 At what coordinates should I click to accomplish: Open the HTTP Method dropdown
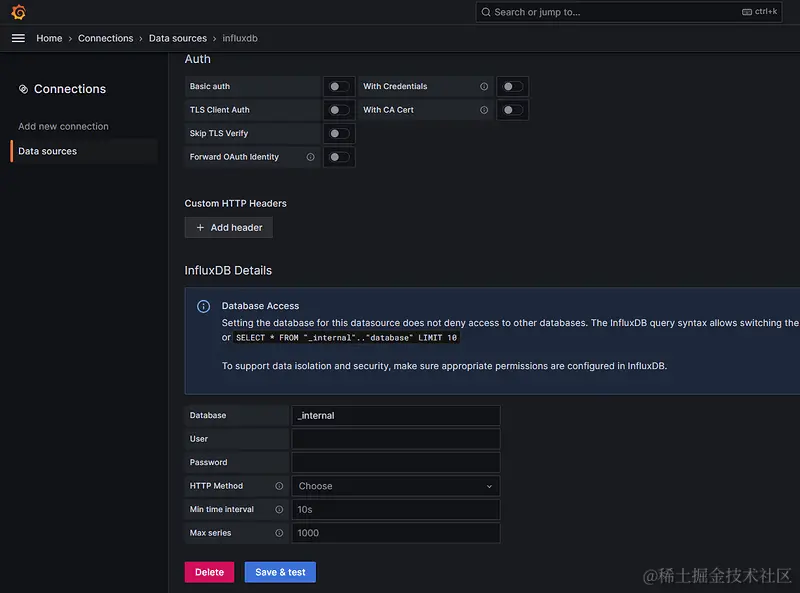[395, 486]
